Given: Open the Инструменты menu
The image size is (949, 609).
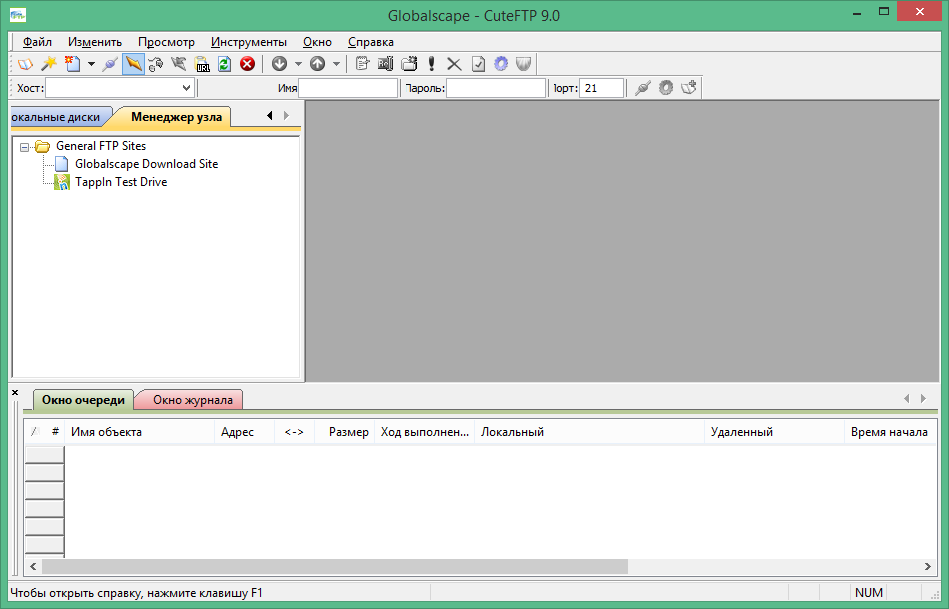Looking at the screenshot, I should tap(249, 42).
